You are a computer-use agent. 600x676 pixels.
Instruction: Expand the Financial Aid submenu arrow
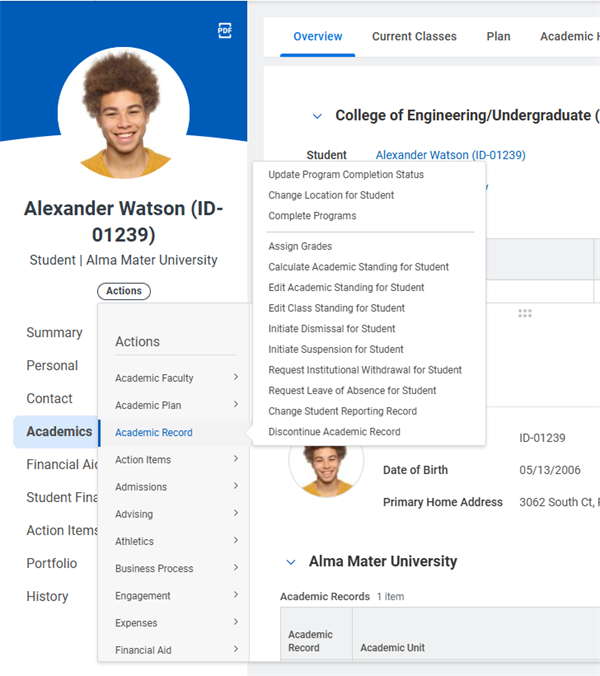(236, 649)
